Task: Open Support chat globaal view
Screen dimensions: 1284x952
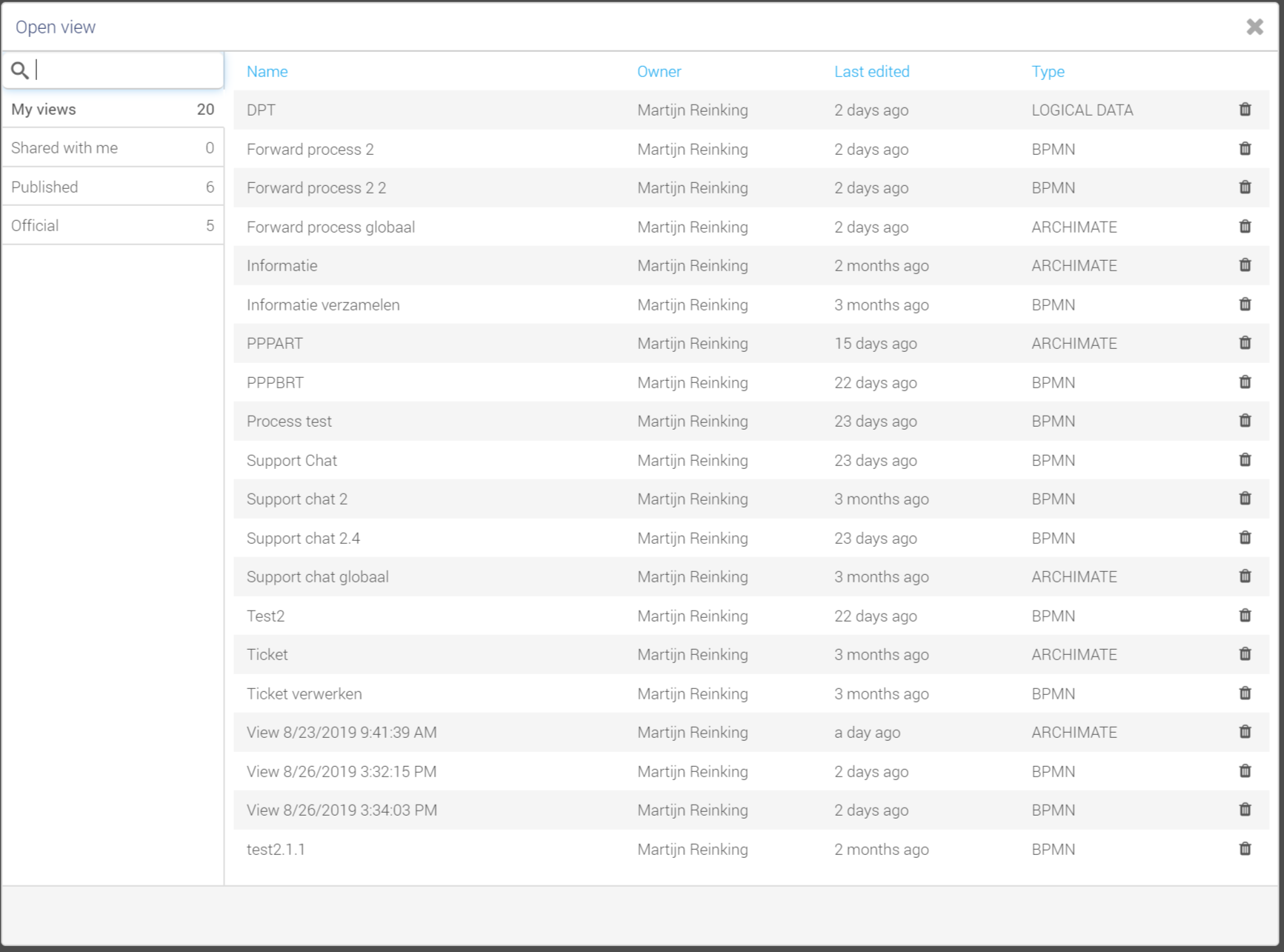Action: point(317,576)
